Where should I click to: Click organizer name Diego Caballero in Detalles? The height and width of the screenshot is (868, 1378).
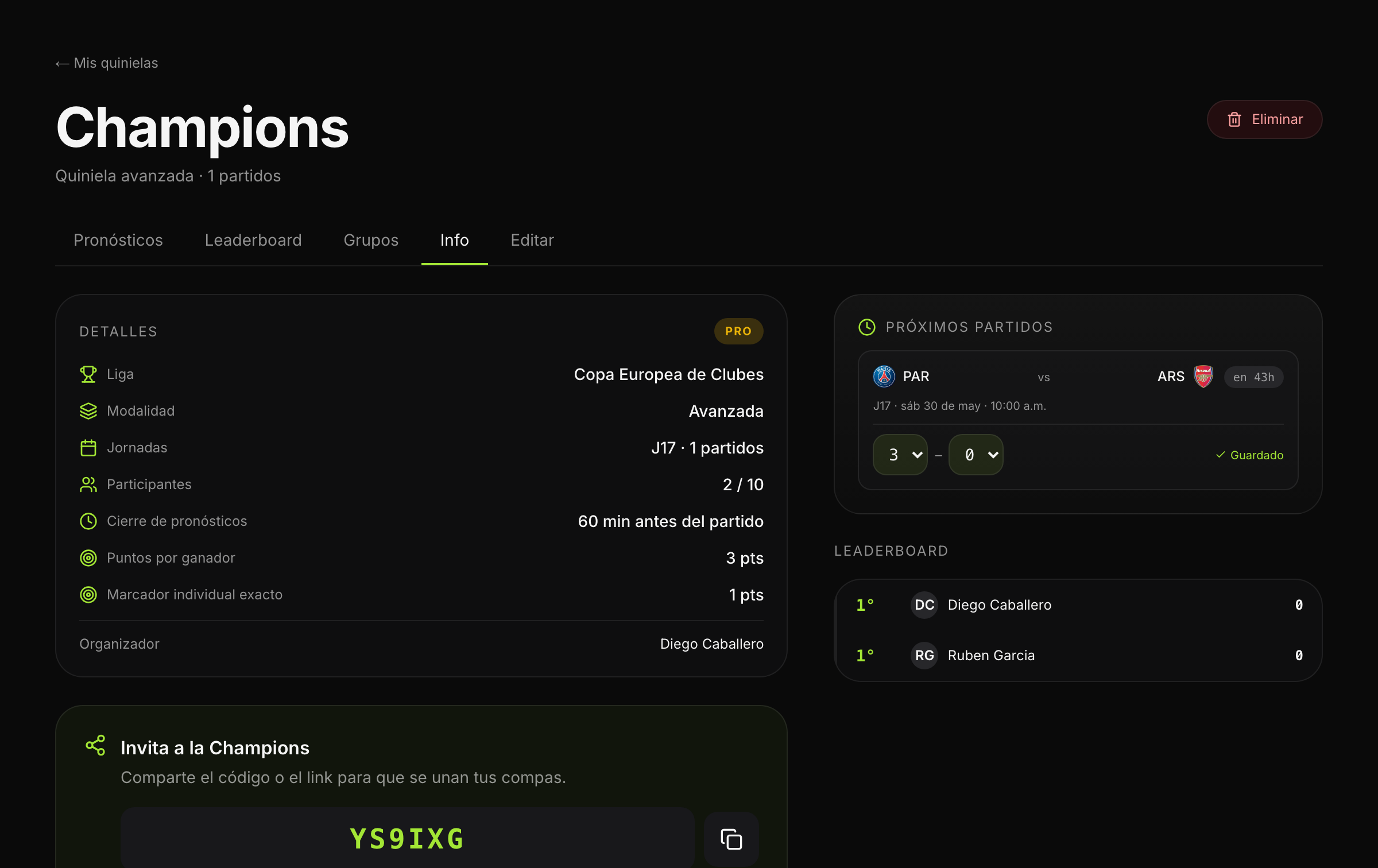tap(712, 644)
